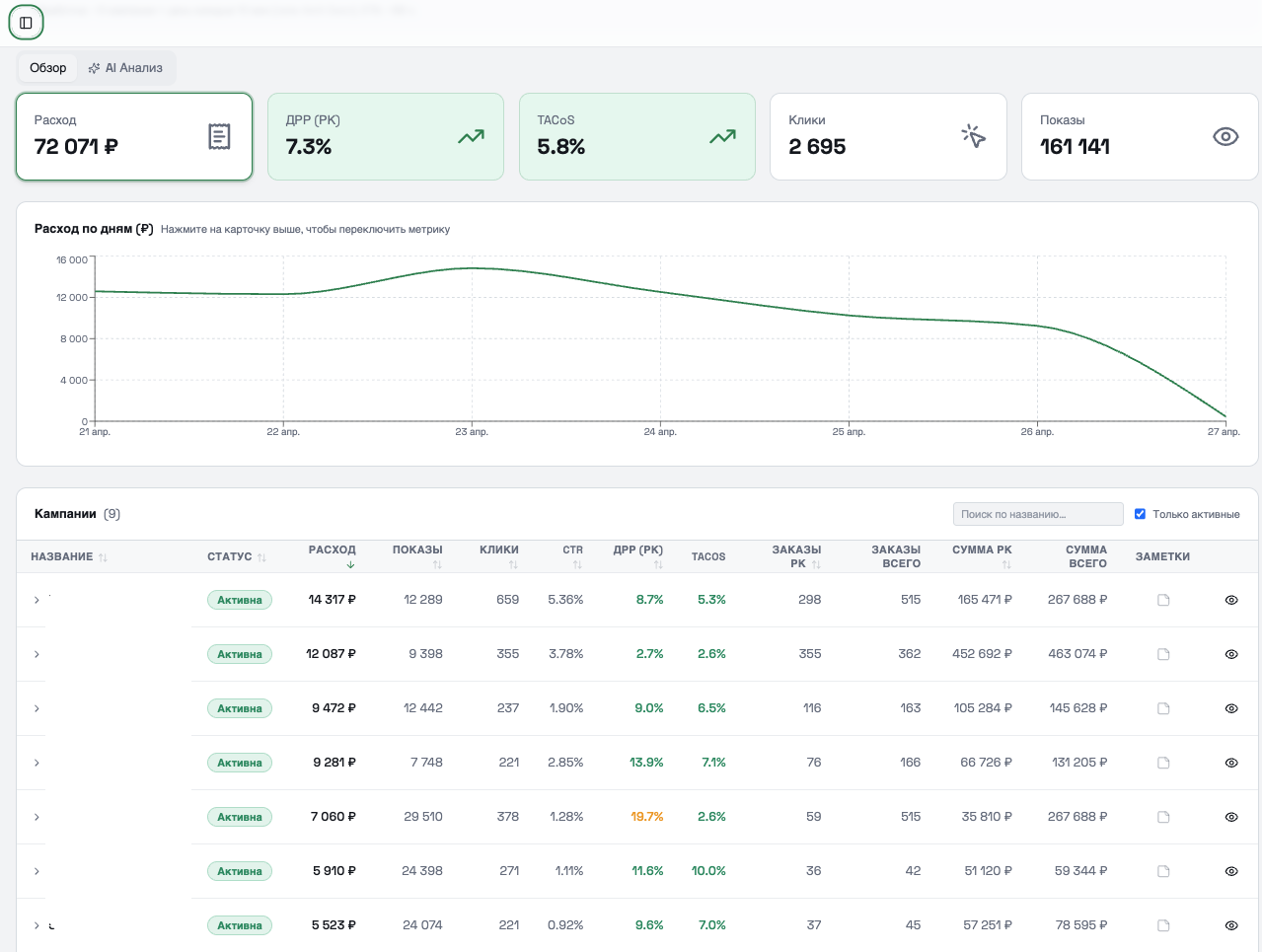This screenshot has width=1262, height=952.
Task: Click the sort arrows beside Название header
Action: pyautogui.click(x=103, y=557)
